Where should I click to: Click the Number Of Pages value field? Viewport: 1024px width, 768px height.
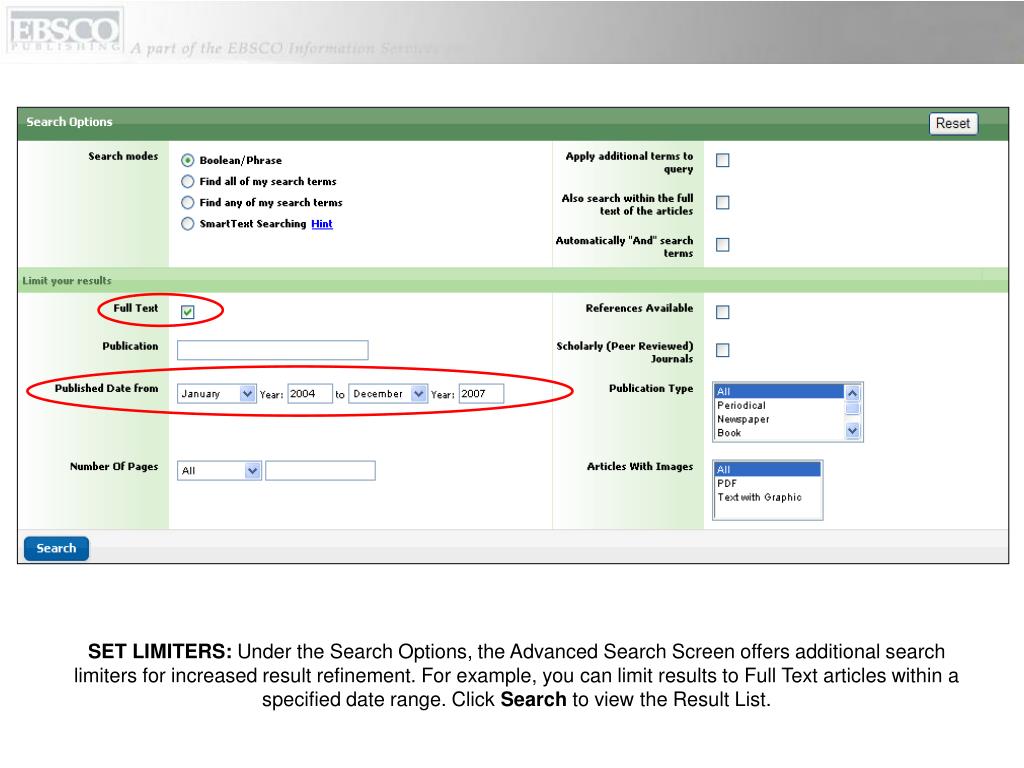[321, 470]
